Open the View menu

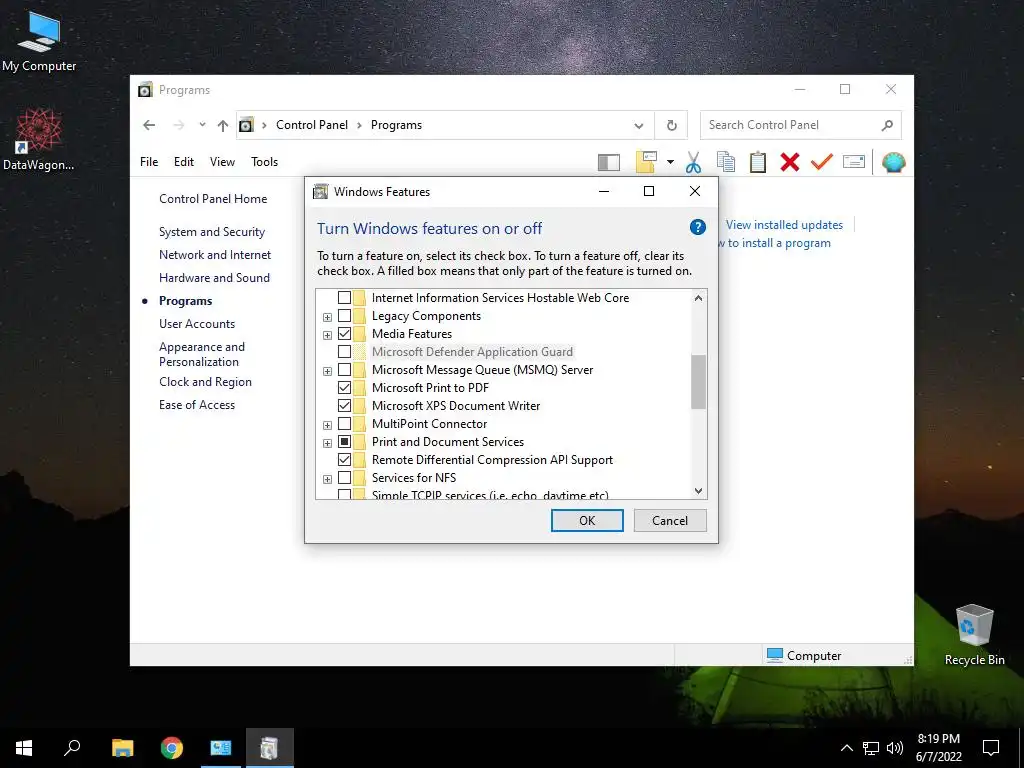click(x=222, y=162)
